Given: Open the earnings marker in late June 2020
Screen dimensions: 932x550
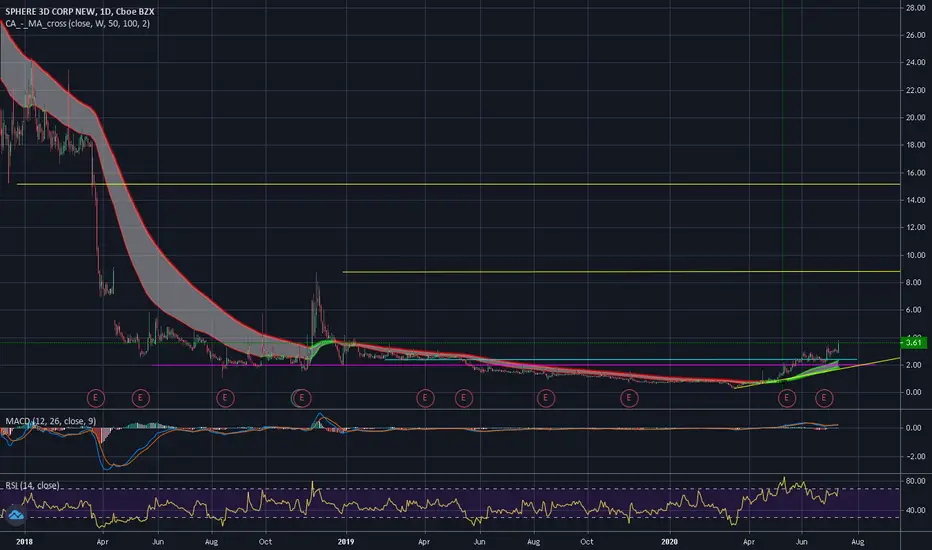Looking at the screenshot, I should (824, 398).
